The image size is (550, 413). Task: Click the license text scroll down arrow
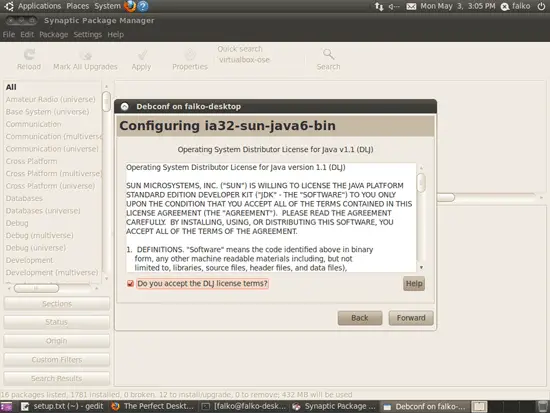421,268
